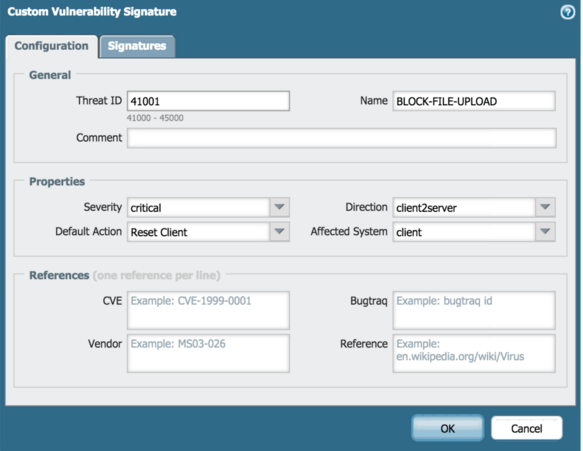Image resolution: width=583 pixels, height=451 pixels.
Task: Click the CVE references text area
Action: point(208,310)
